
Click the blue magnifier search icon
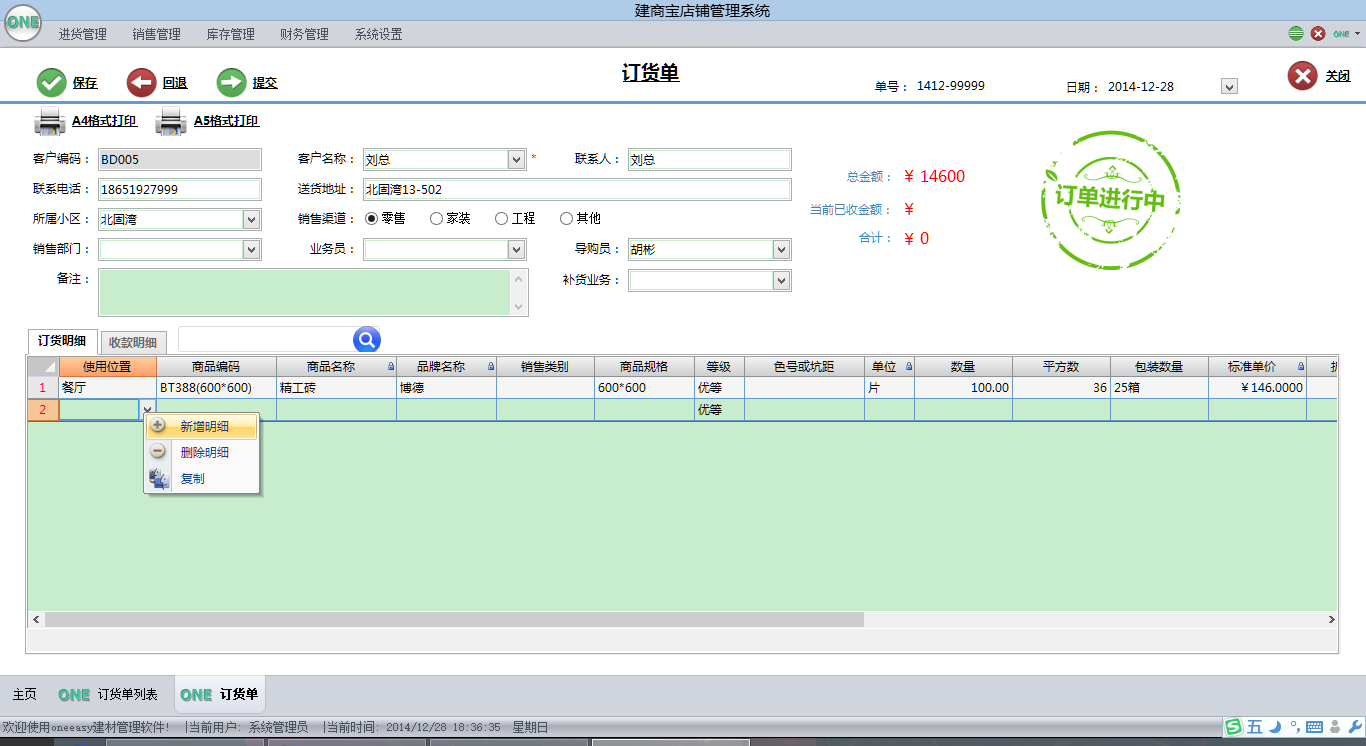point(367,340)
